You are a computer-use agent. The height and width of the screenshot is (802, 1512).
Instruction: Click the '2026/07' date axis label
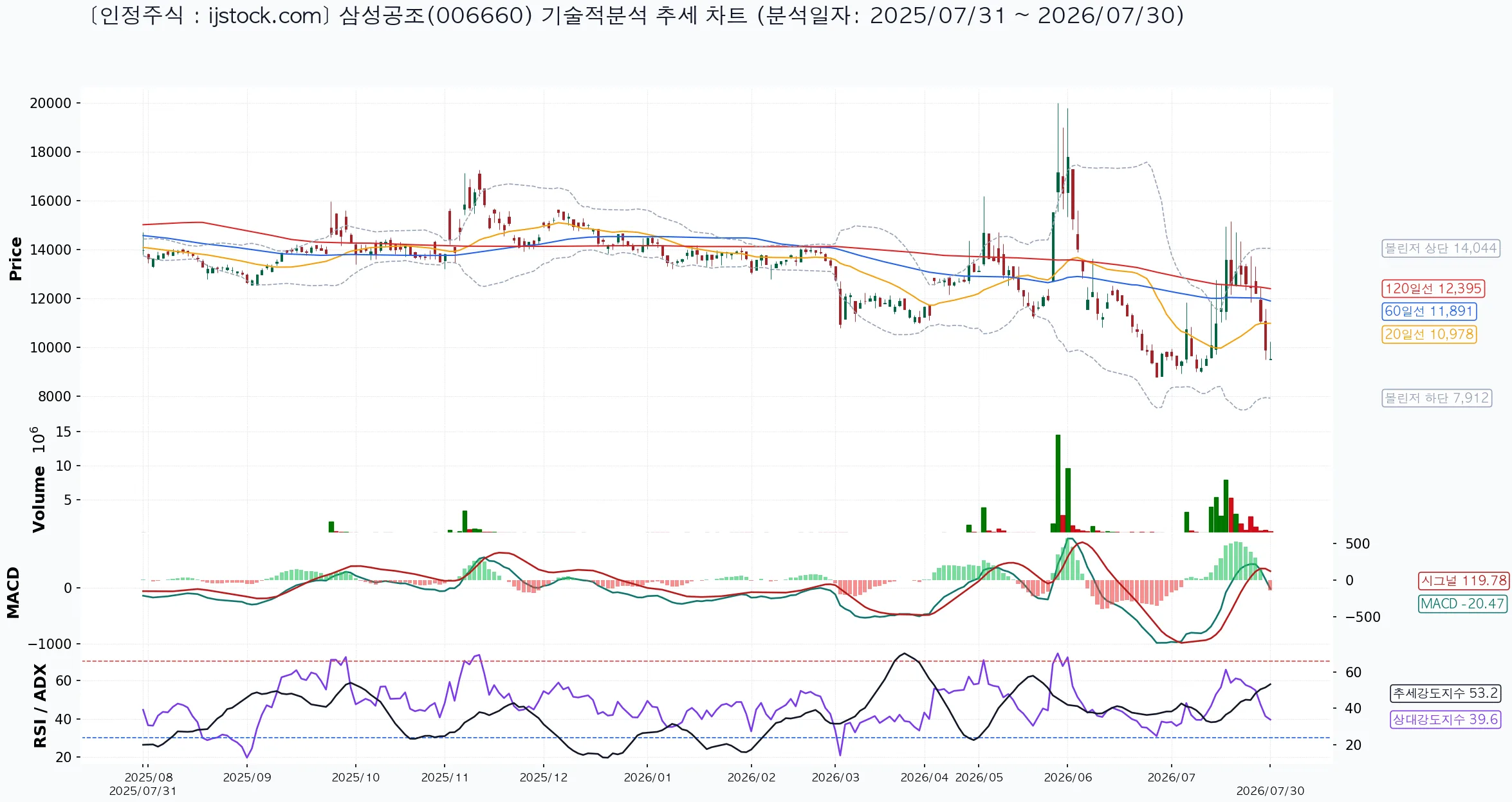click(1172, 777)
